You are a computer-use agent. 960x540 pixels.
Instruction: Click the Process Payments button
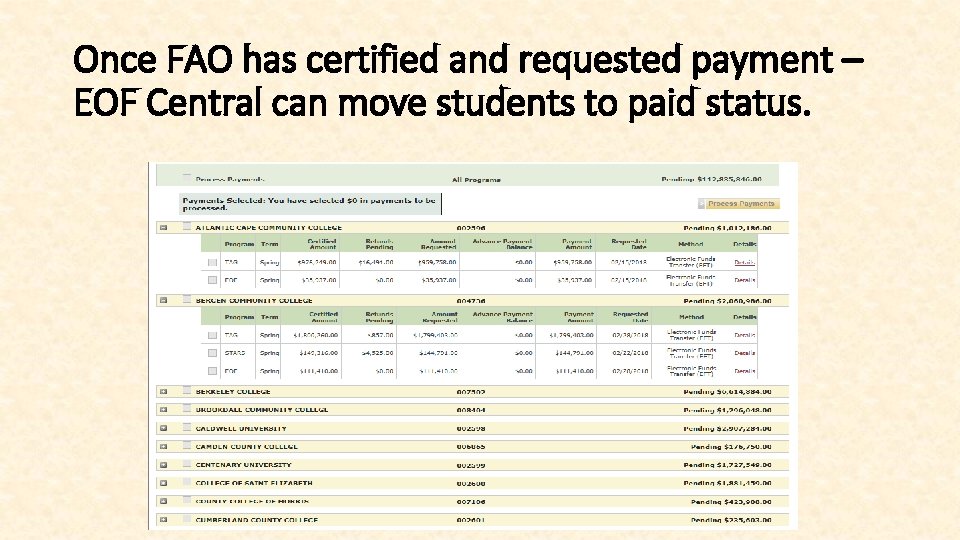pyautogui.click(x=739, y=204)
